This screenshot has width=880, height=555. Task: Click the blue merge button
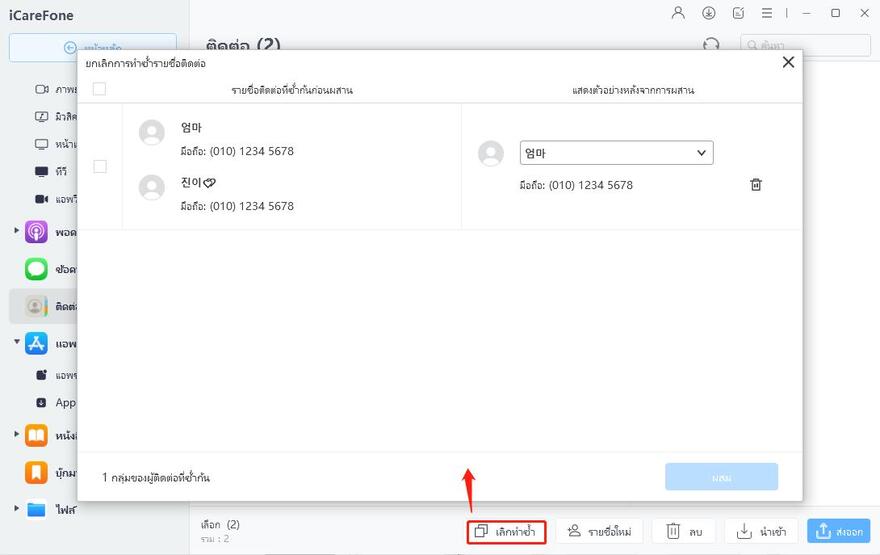click(x=722, y=477)
